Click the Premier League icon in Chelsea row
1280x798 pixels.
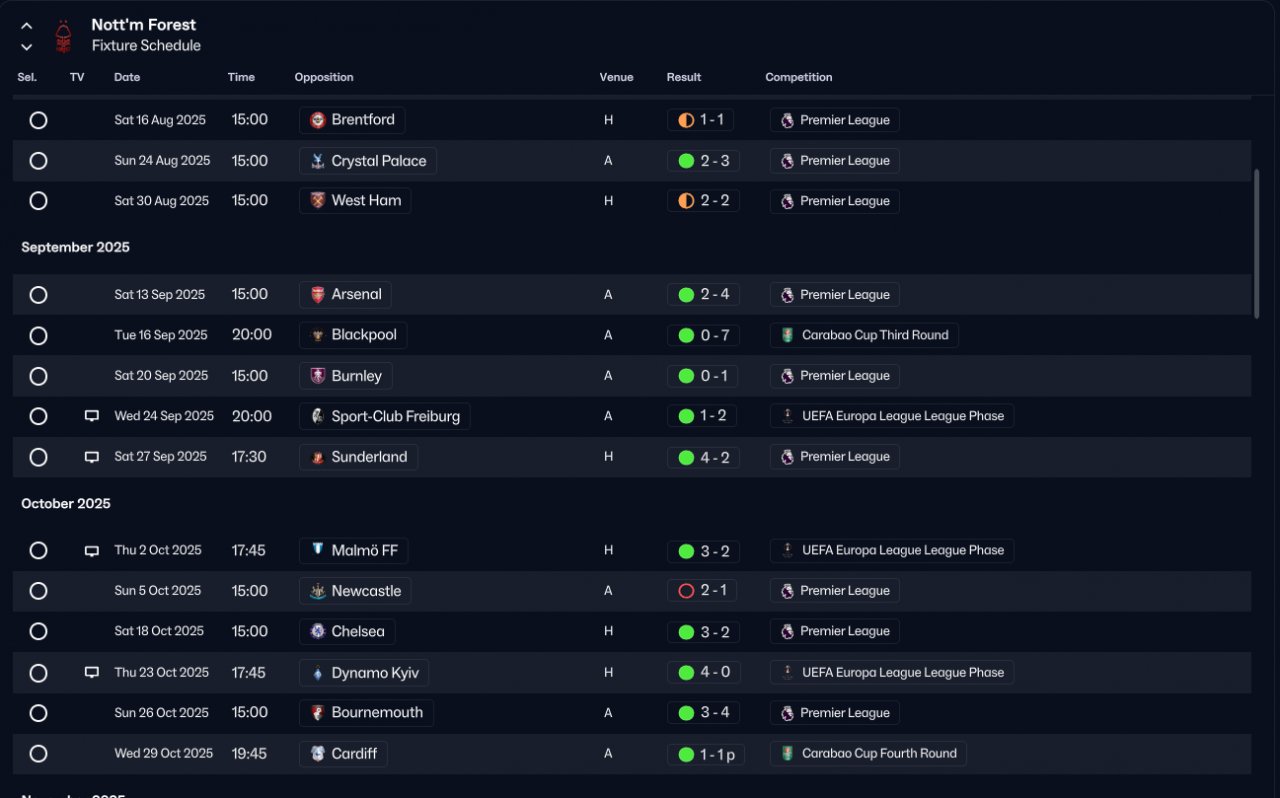[788, 632]
